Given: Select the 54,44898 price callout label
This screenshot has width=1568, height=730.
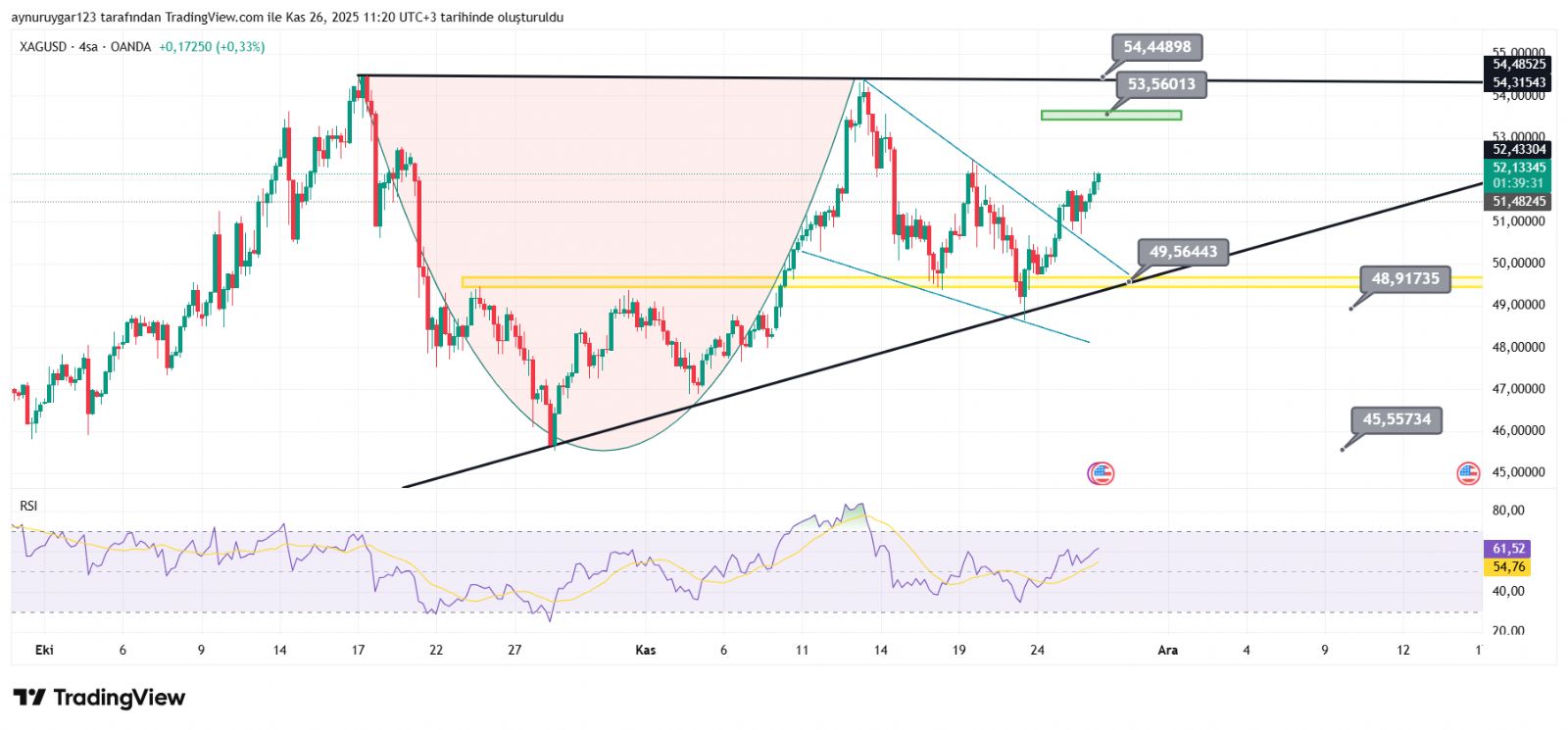Looking at the screenshot, I should pos(1156,47).
